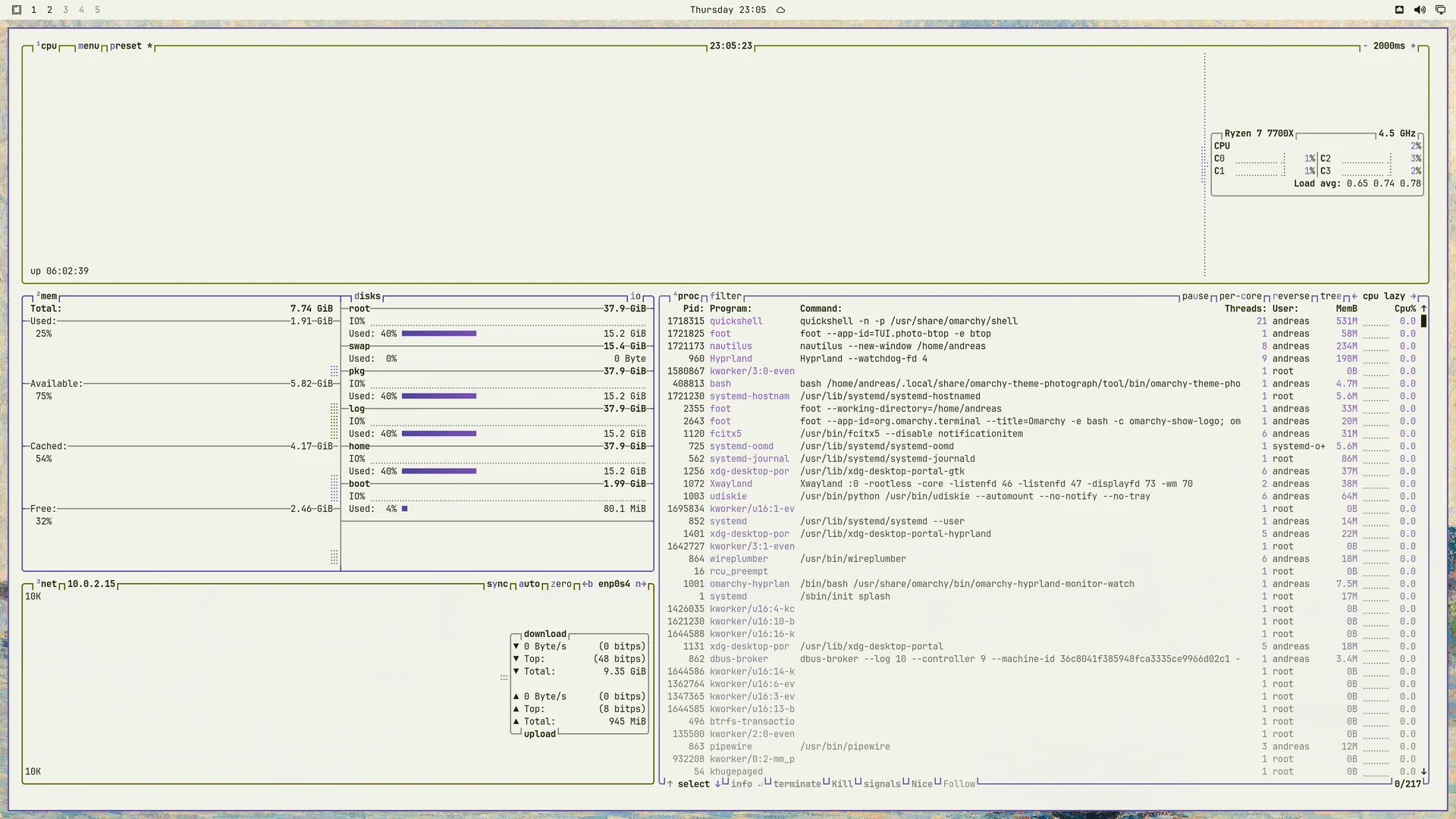Switch to the previous process sort column before cpu lazy
Screen dimensions: 1456x819
[x=1354, y=297]
